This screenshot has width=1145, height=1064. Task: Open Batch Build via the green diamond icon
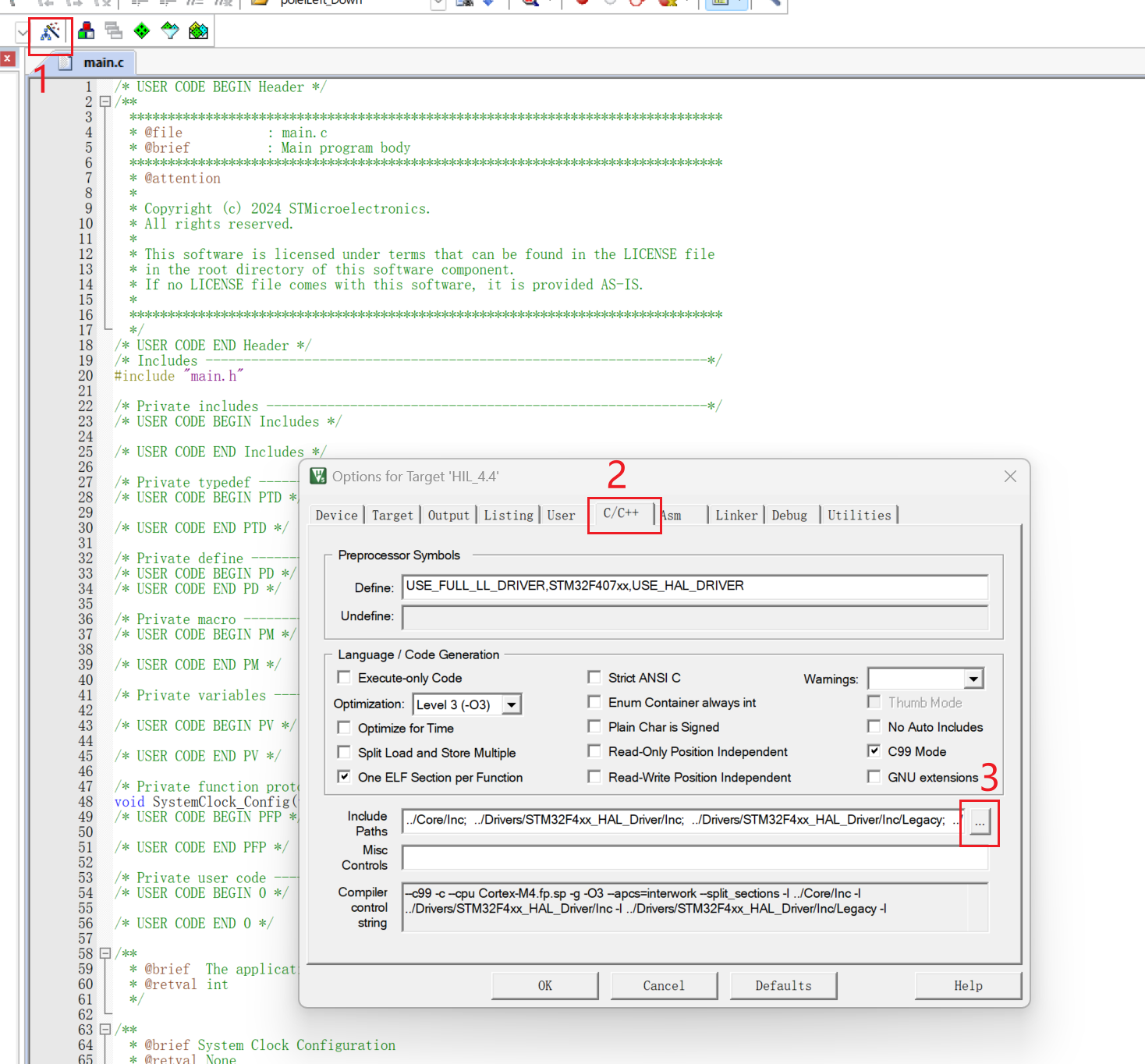pyautogui.click(x=142, y=31)
